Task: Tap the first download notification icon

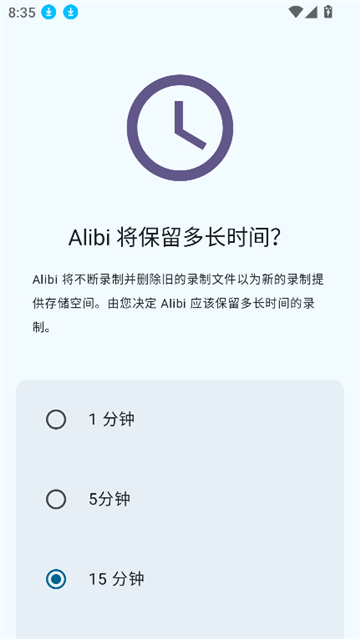Action: (49, 13)
